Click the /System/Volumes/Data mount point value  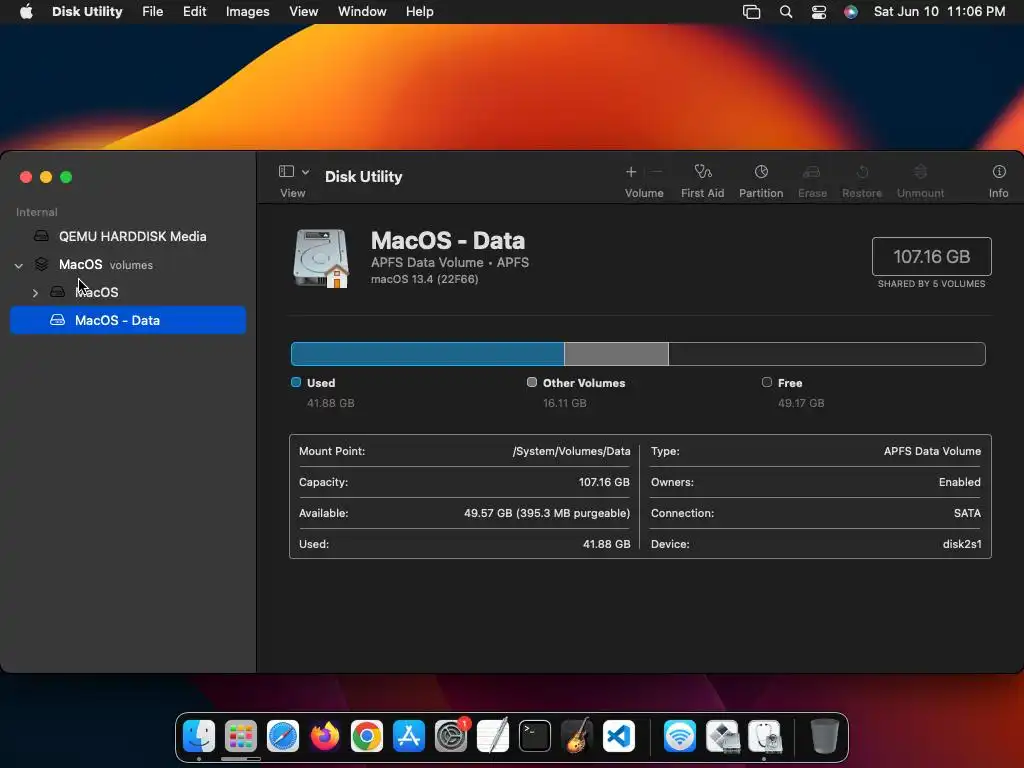pyautogui.click(x=571, y=451)
